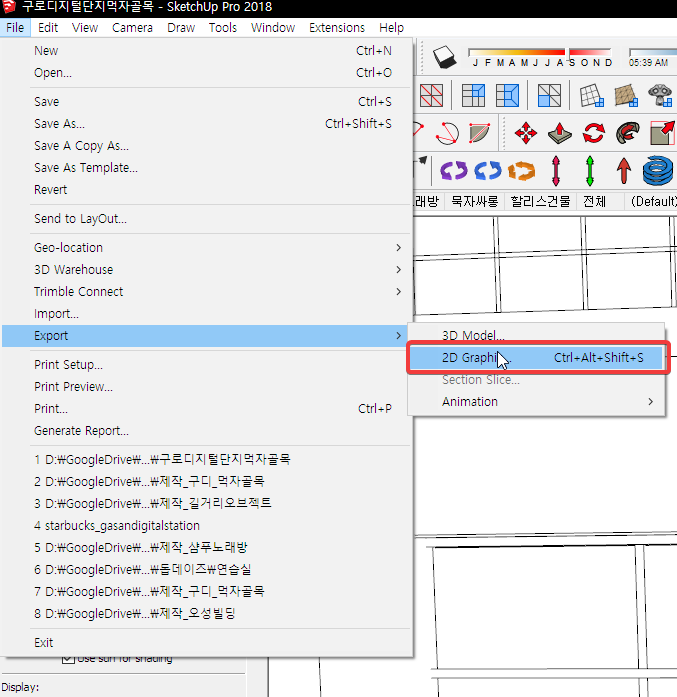
Task: Open the Window menu
Action: coord(273,28)
